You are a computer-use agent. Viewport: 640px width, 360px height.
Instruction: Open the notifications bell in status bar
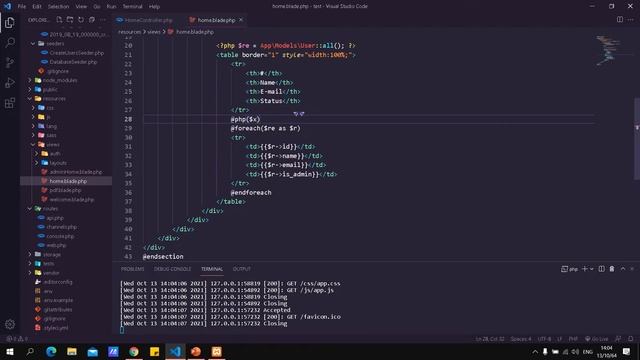click(x=631, y=339)
